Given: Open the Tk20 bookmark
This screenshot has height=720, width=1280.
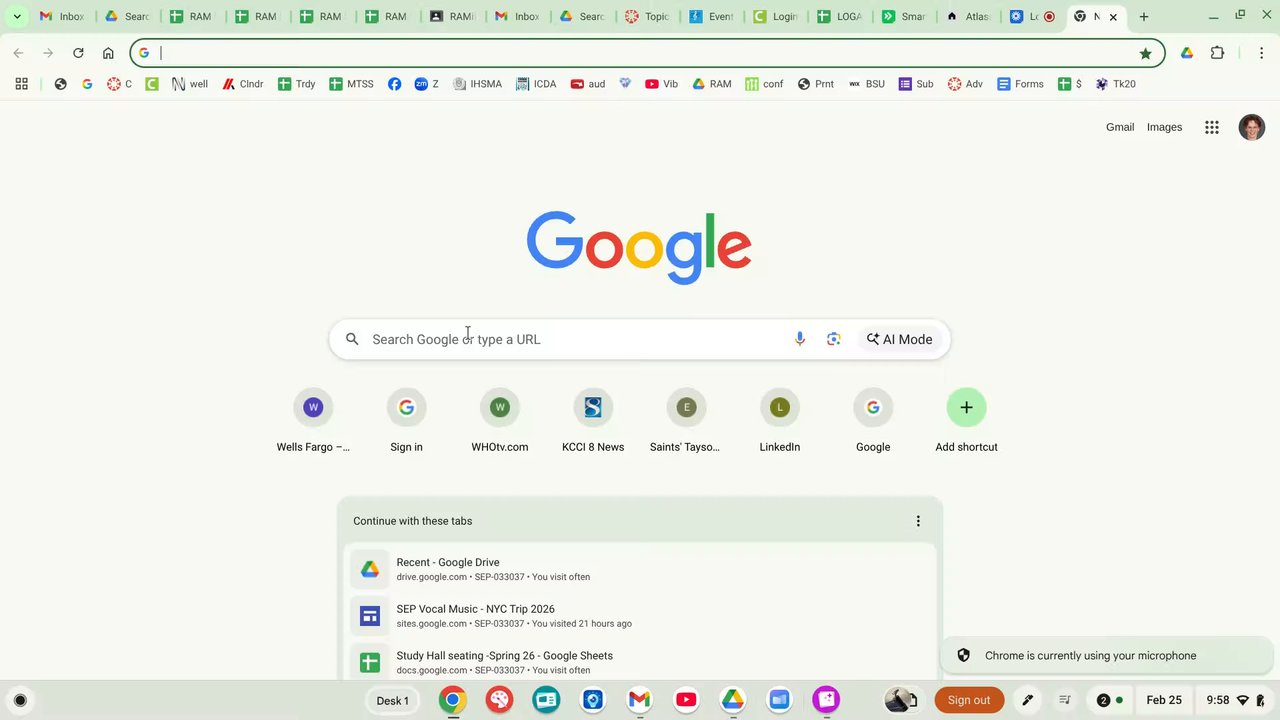Looking at the screenshot, I should point(1115,84).
